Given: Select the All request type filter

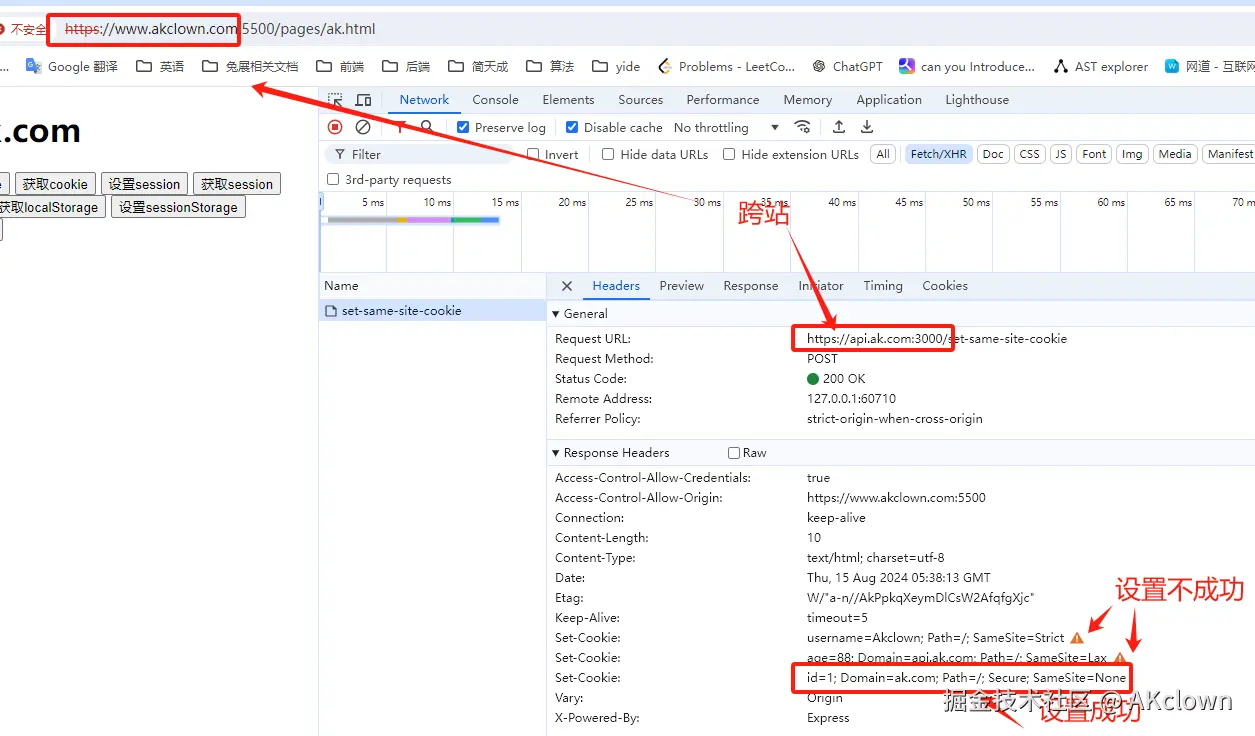Looking at the screenshot, I should click(x=883, y=154).
